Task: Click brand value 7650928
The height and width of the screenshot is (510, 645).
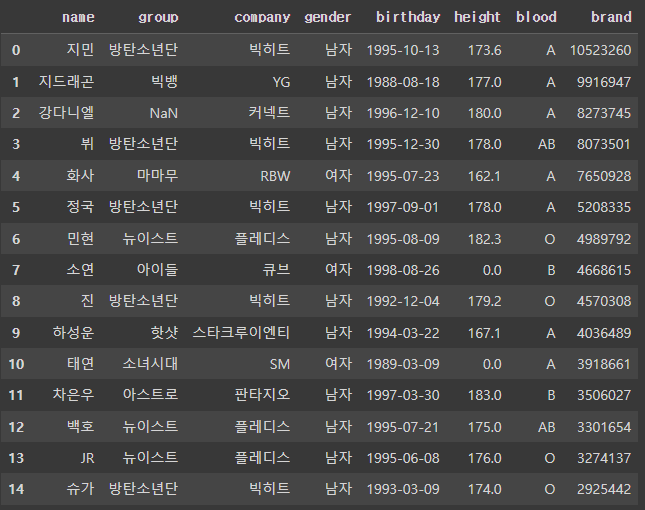Action: coord(604,176)
